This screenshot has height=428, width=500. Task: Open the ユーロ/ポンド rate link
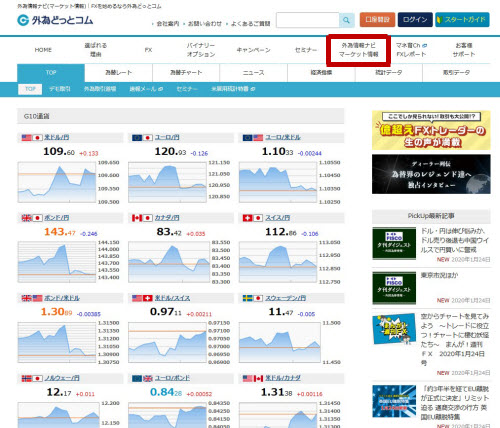(x=172, y=378)
